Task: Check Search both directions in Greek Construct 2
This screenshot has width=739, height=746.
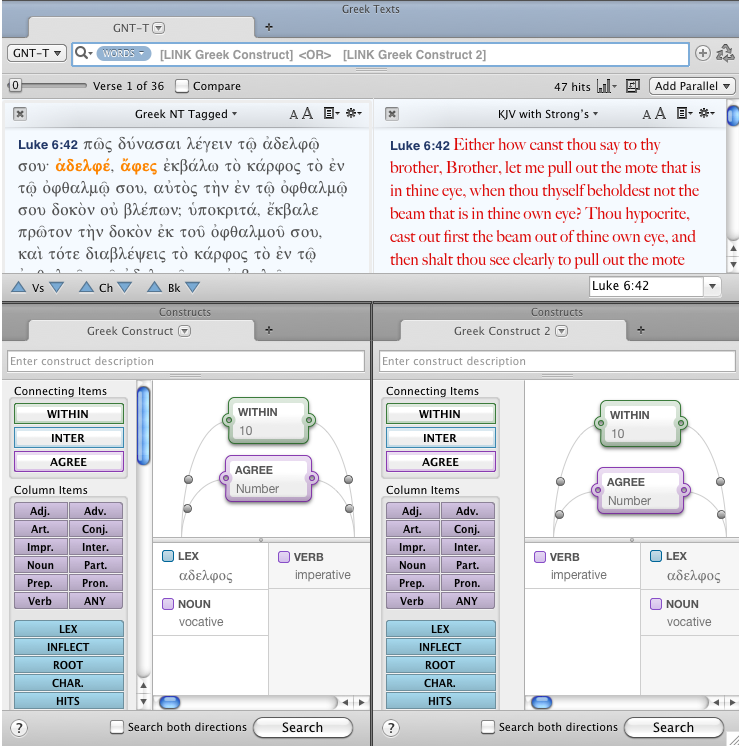Action: 488,727
